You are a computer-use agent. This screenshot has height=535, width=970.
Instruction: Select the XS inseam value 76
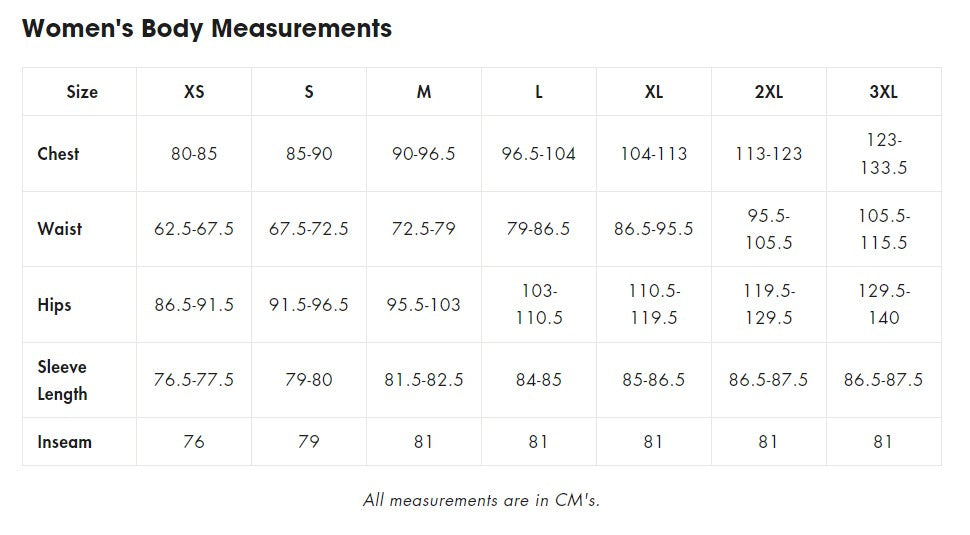(x=194, y=442)
